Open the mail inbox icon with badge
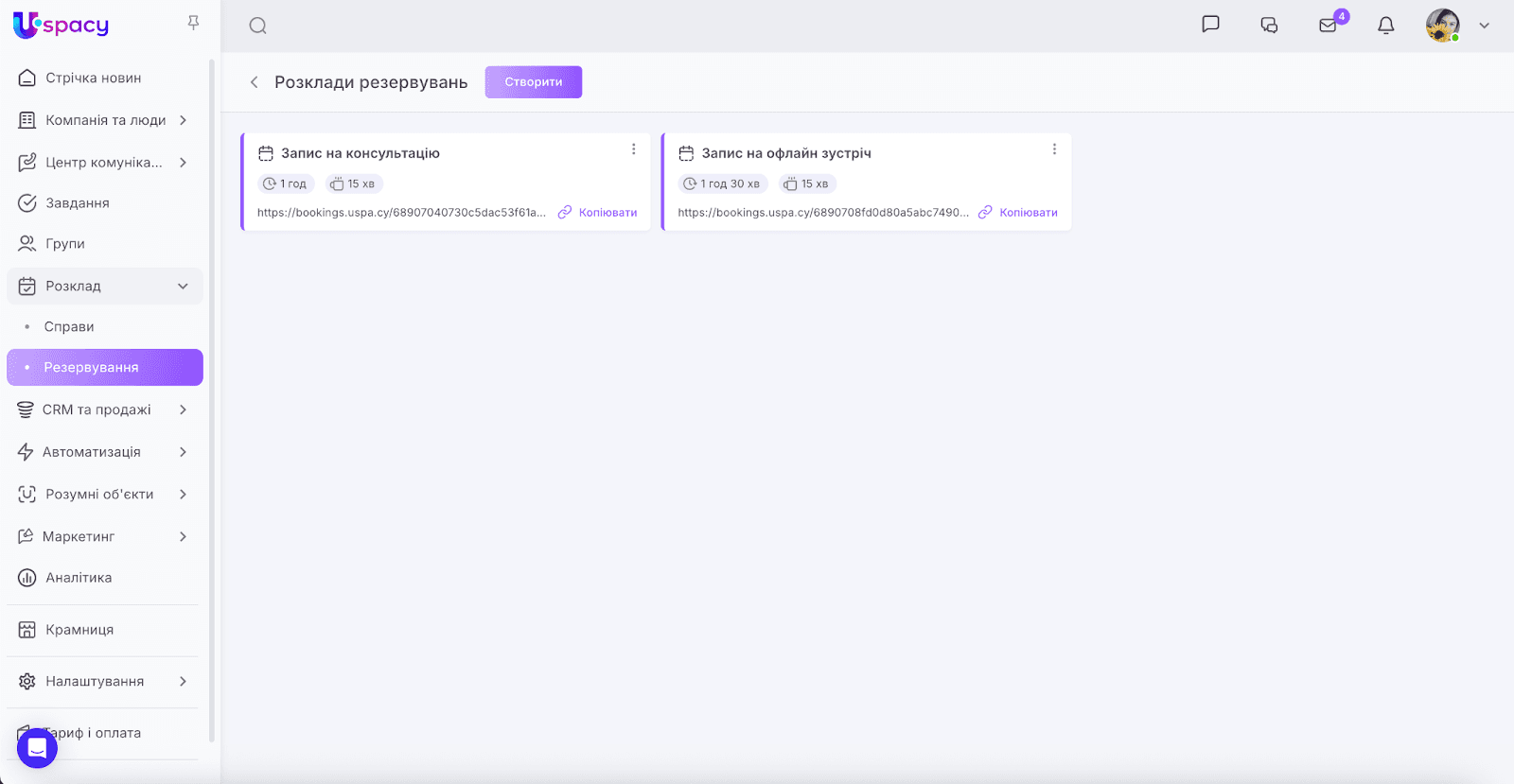Screen dimensions: 1514x784 [x=1329, y=26]
